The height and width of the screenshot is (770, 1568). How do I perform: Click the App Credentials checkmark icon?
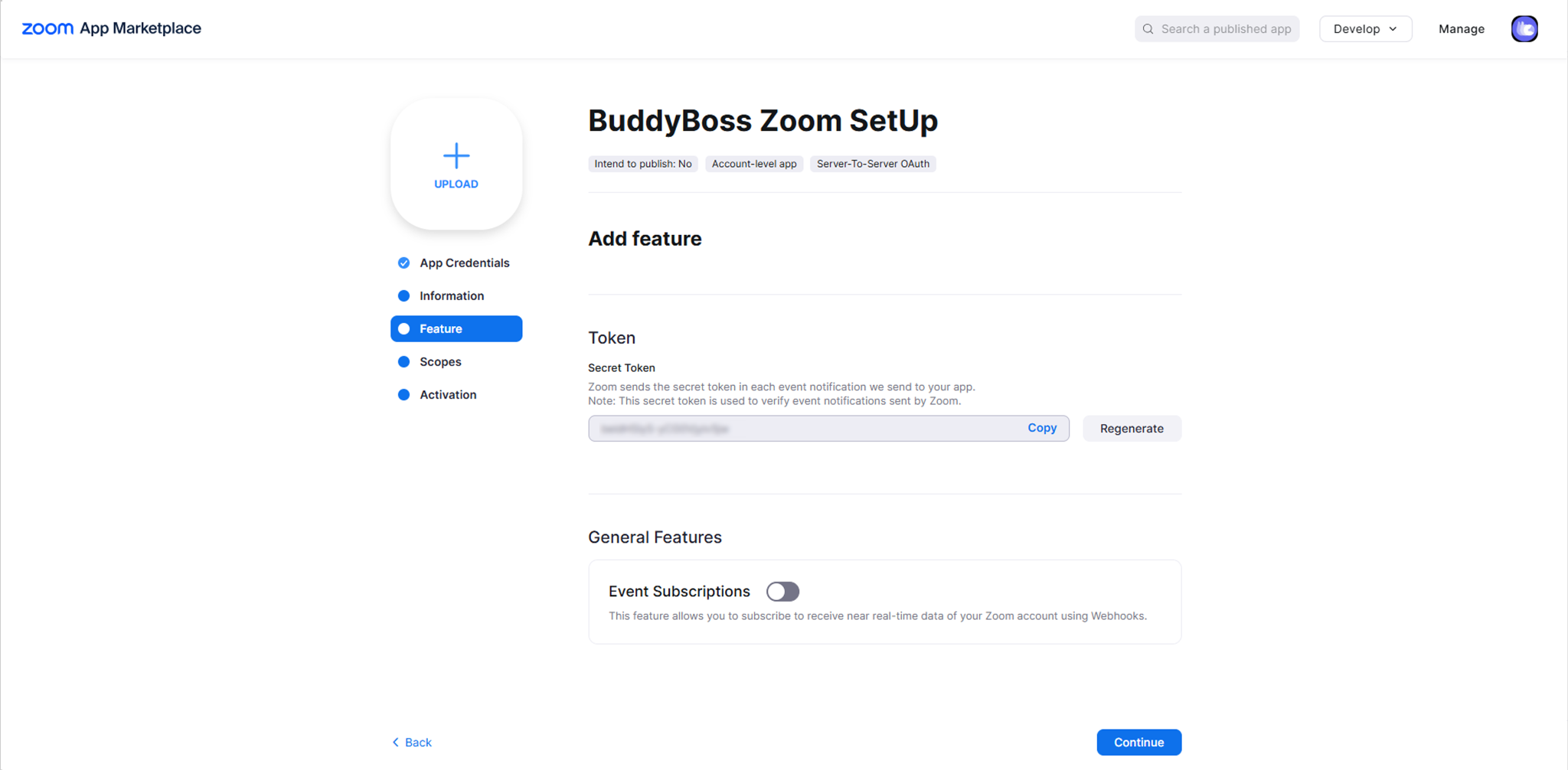(403, 263)
